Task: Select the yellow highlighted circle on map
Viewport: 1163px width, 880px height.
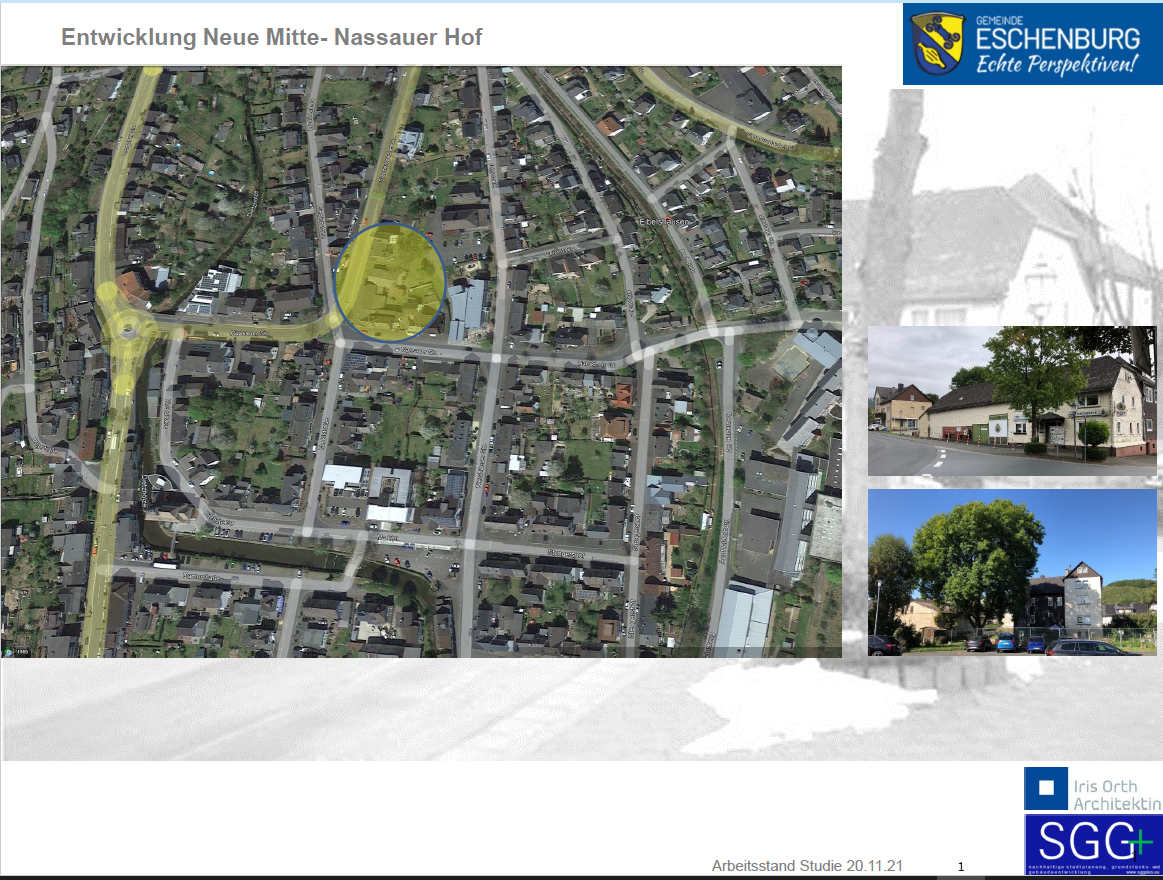Action: click(390, 282)
